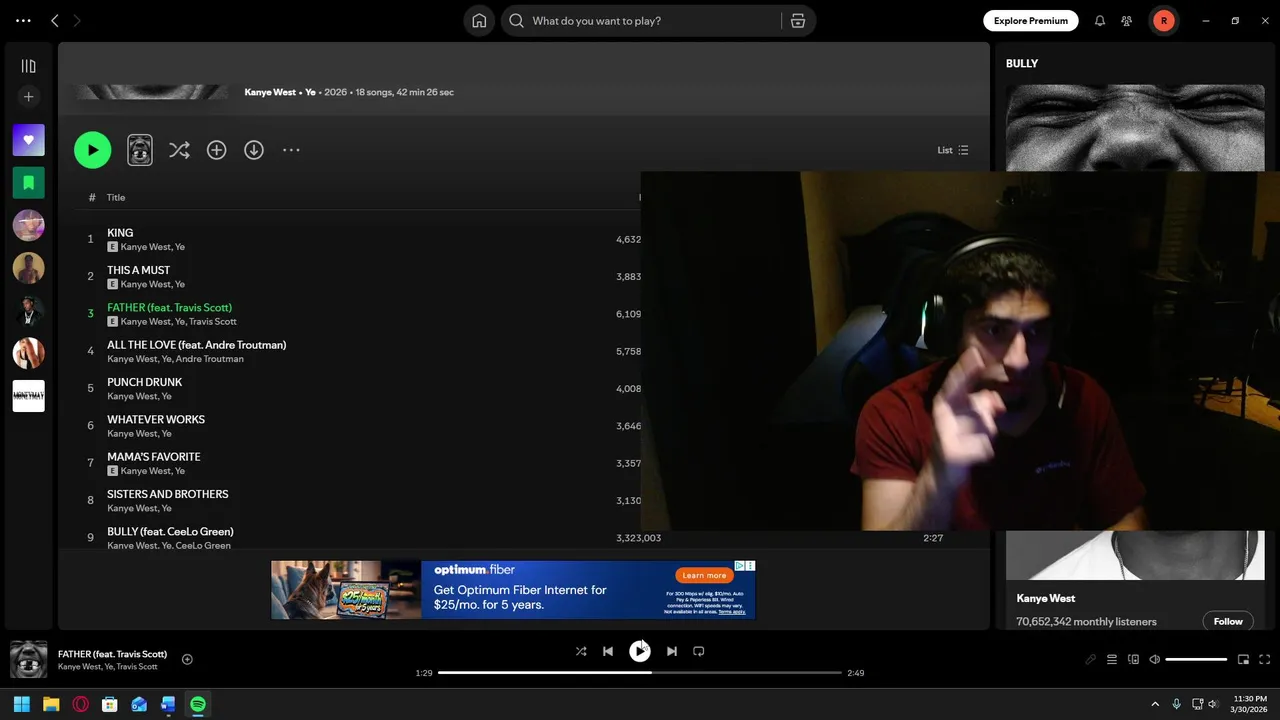1280x720 pixels.
Task: Adjust the player volume slider
Action: (x=1196, y=659)
